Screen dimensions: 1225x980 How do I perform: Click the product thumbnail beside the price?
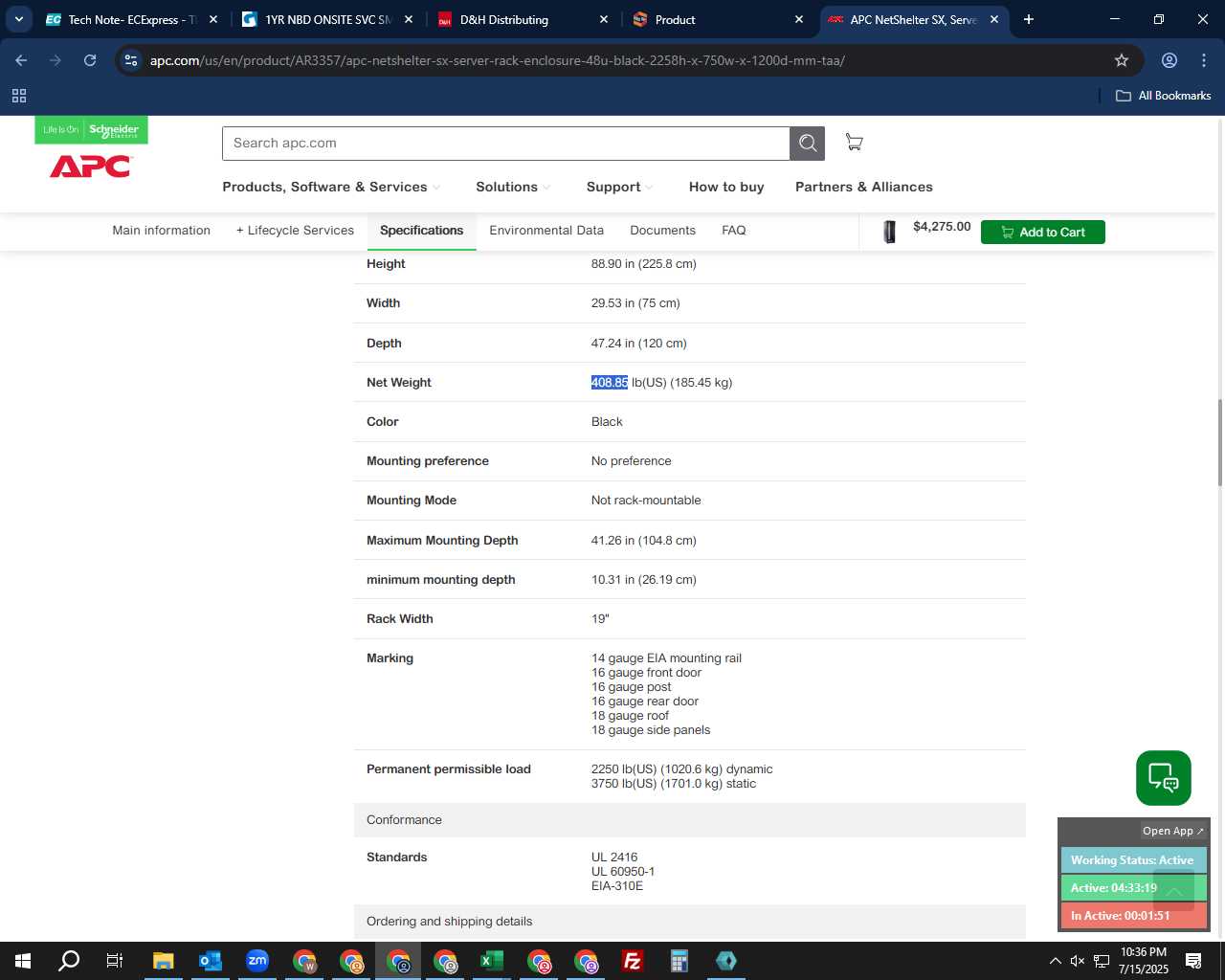pos(889,232)
